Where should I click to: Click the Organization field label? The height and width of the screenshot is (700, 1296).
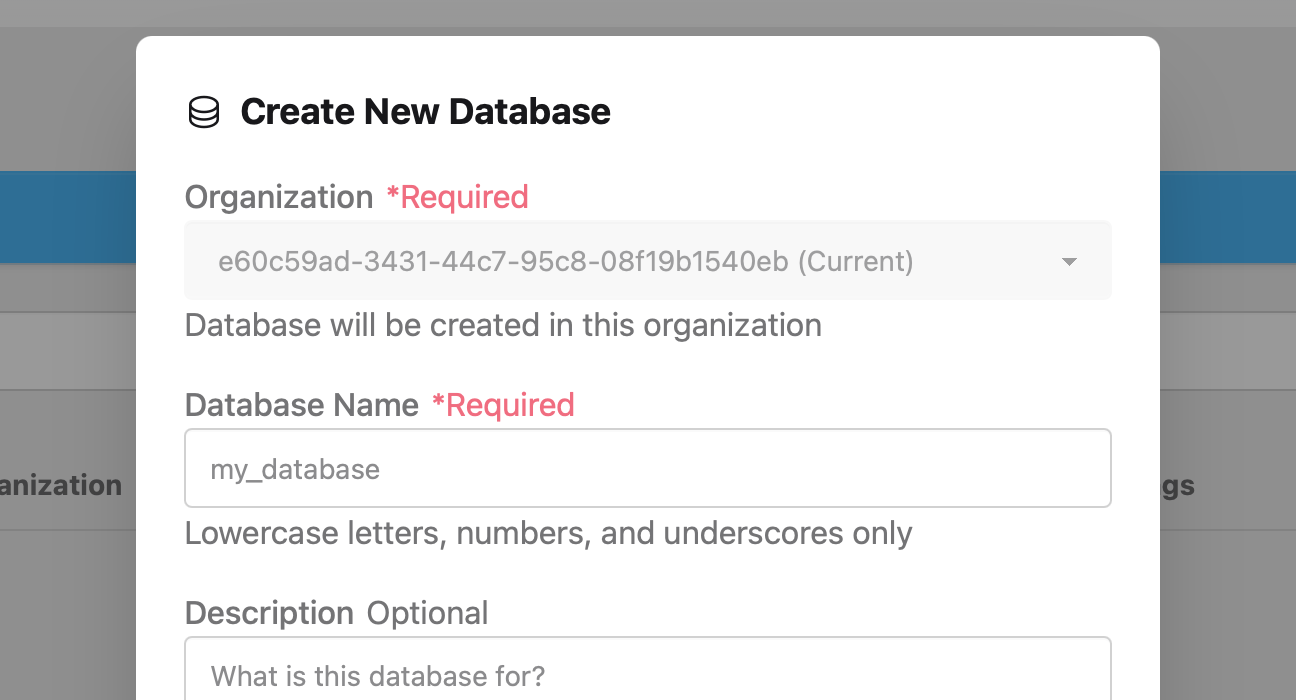pyautogui.click(x=279, y=198)
